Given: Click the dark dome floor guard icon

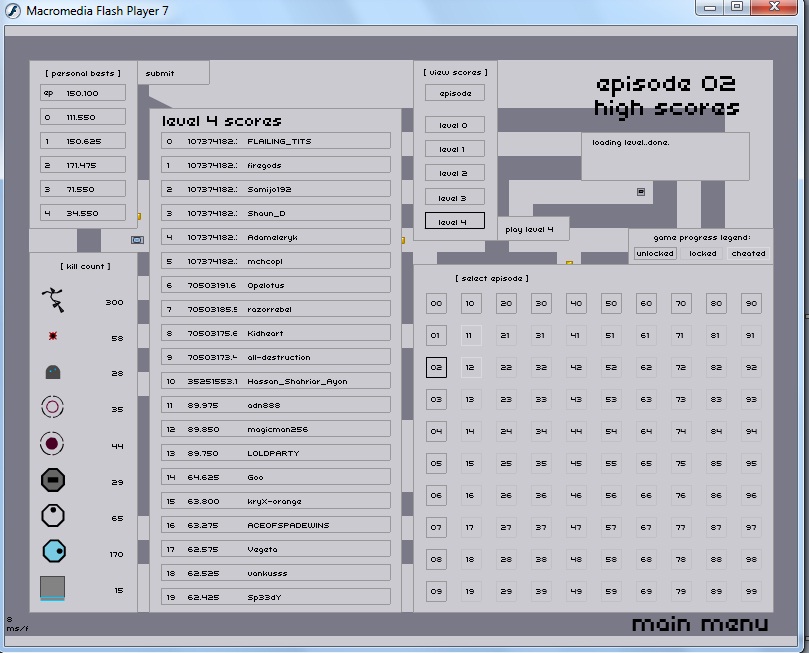Looking at the screenshot, I should click(53, 372).
